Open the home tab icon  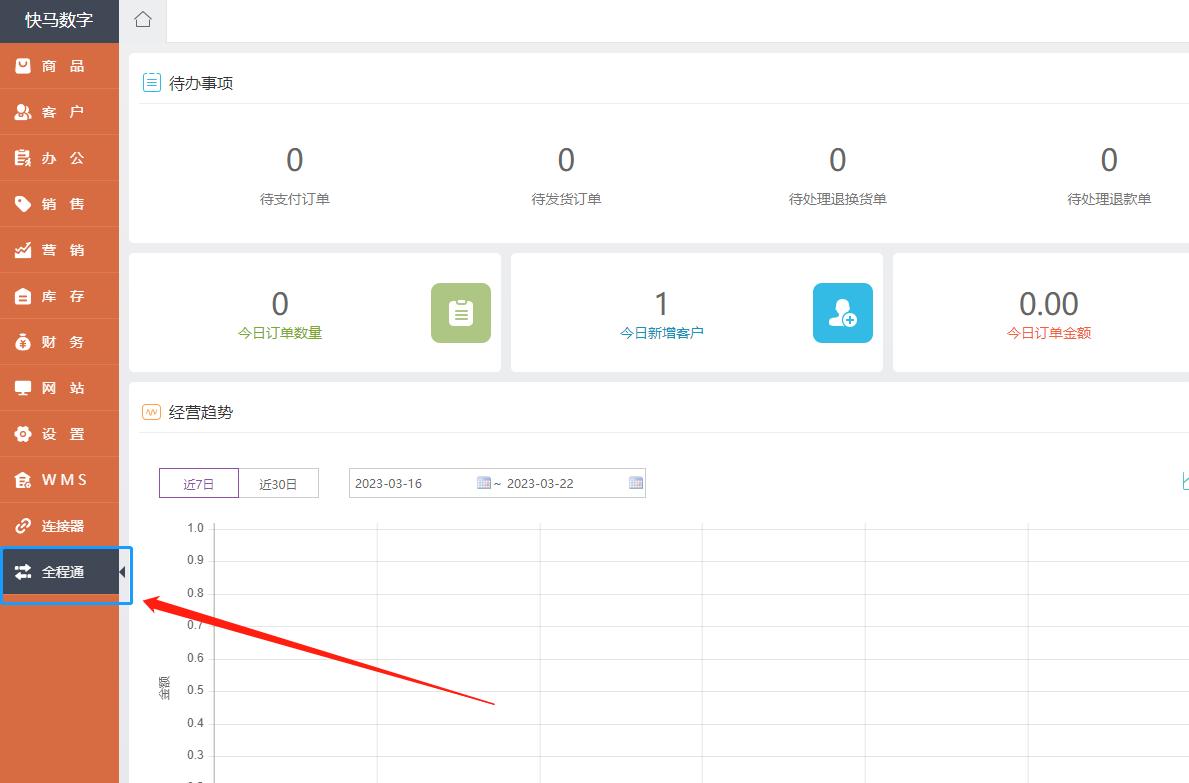pyautogui.click(x=143, y=20)
